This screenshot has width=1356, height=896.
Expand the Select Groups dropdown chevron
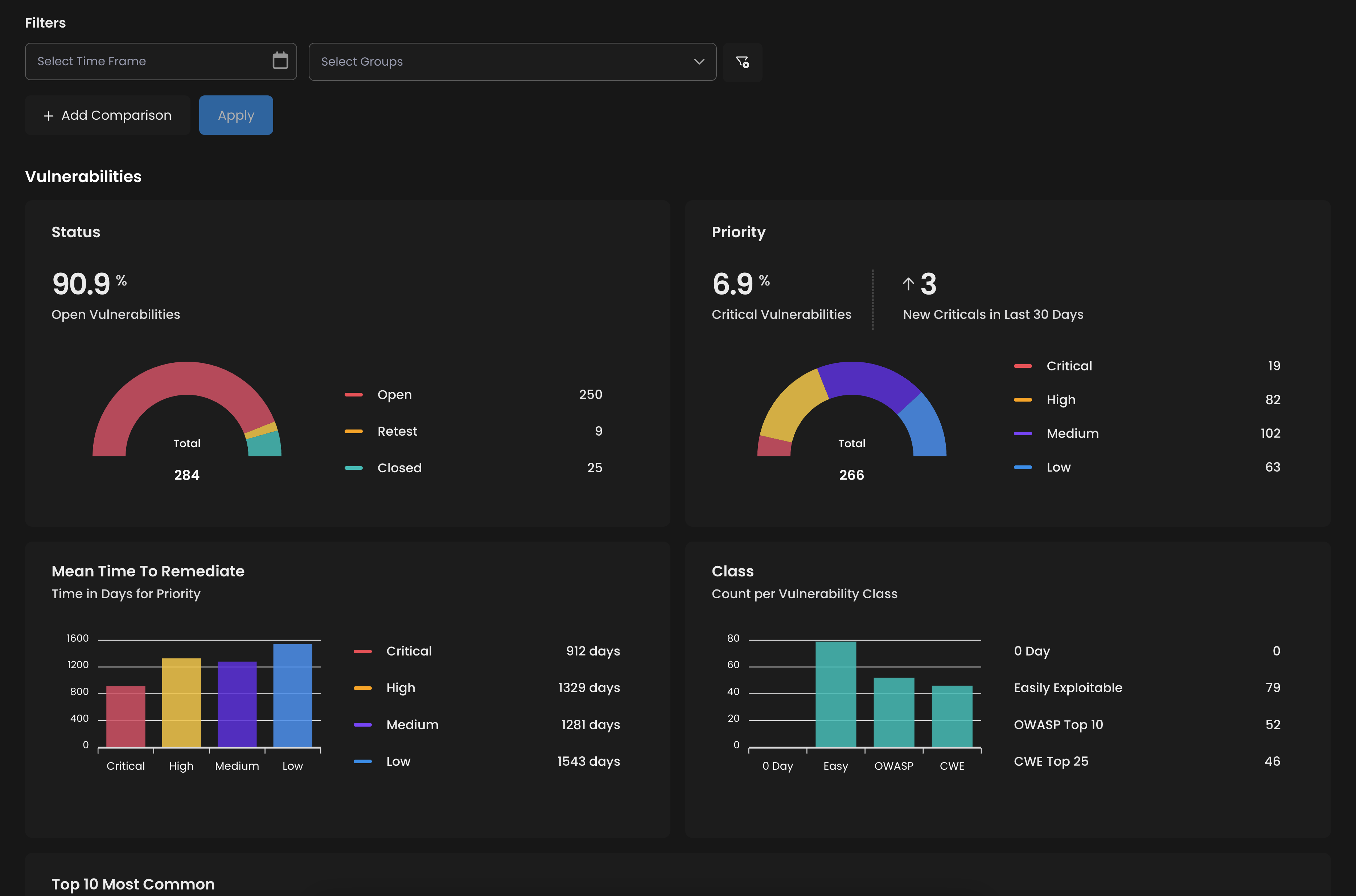tap(698, 62)
